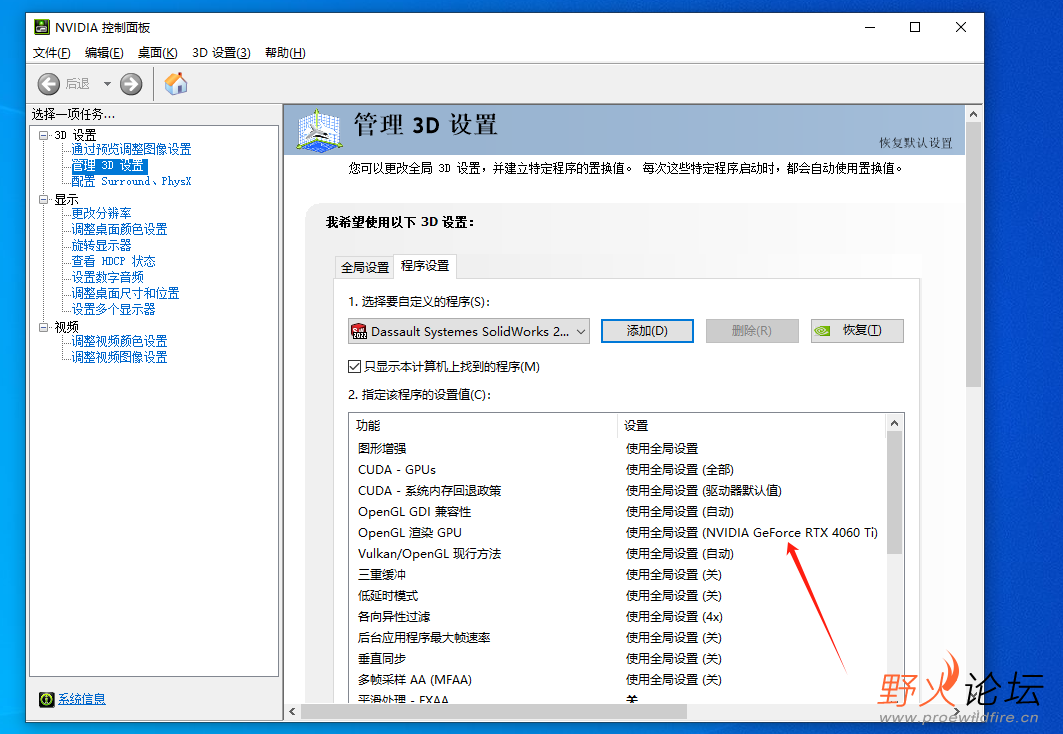Click the 3D settings header cube icon

[319, 130]
